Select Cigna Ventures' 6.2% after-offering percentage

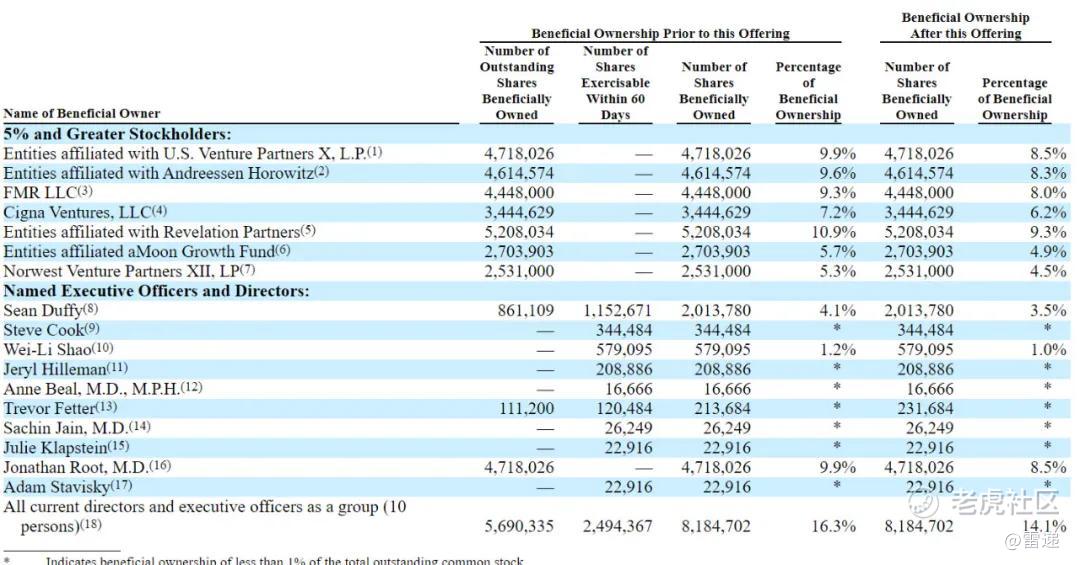1048,213
